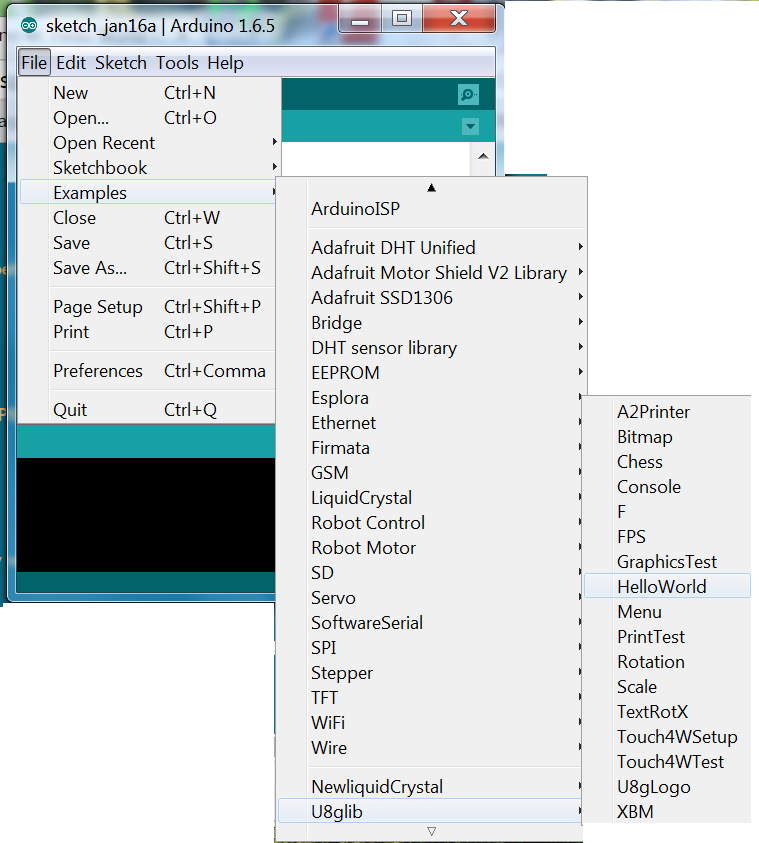Choose Quit from the File menu
The image size is (759, 843).
click(149, 410)
